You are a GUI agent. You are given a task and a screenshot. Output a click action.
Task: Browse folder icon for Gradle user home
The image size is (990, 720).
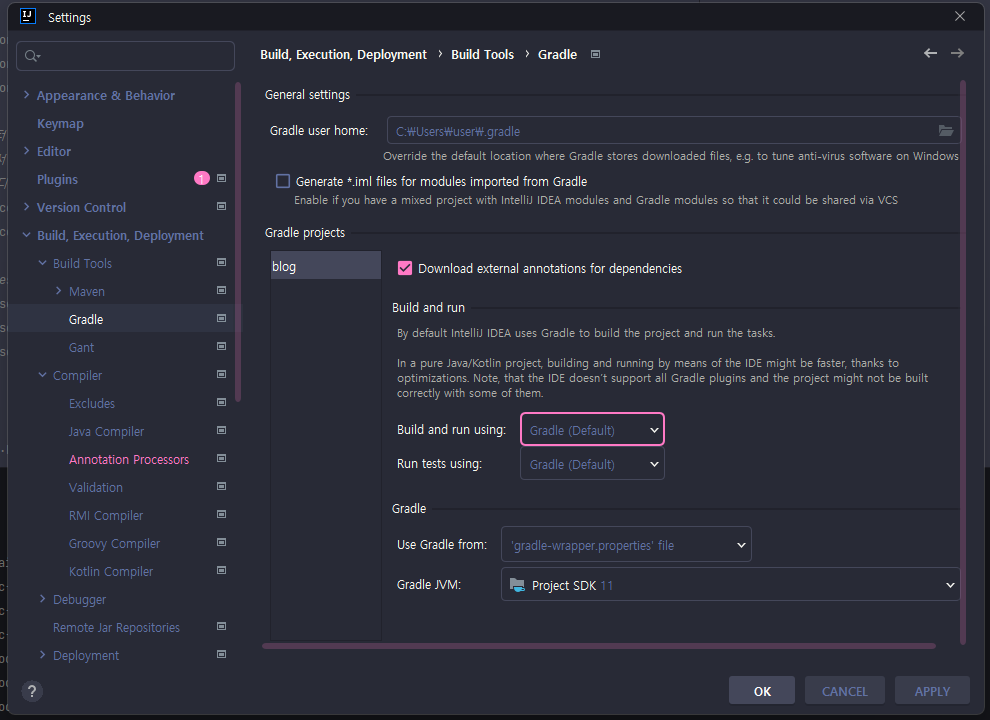coord(945,131)
